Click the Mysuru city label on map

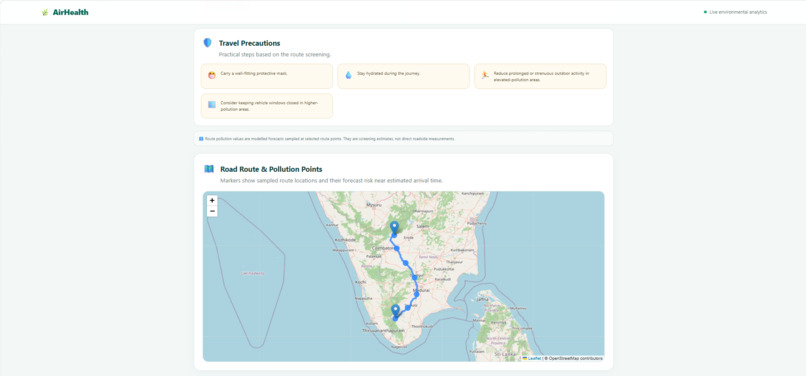click(x=374, y=205)
